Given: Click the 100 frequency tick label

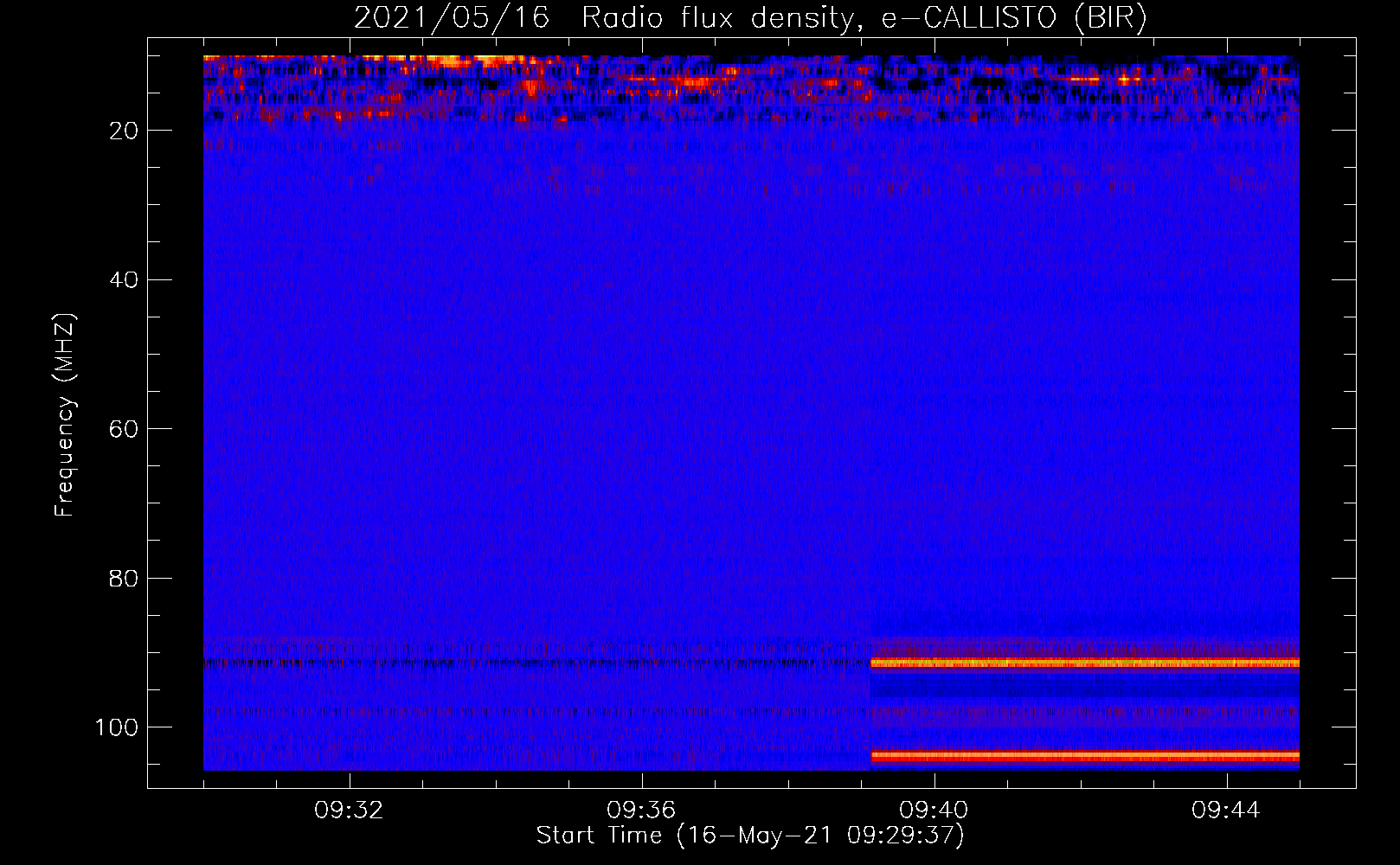Looking at the screenshot, I should pos(117,727).
